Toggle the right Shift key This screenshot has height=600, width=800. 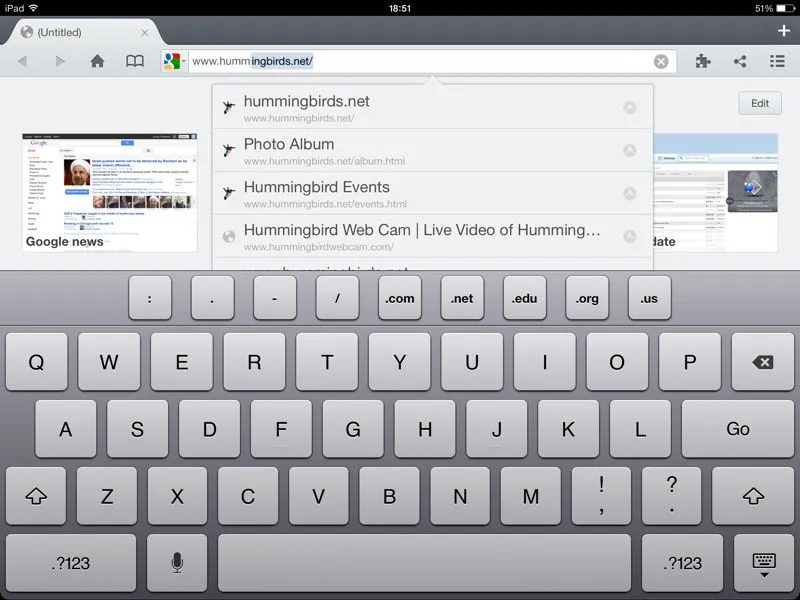point(753,496)
